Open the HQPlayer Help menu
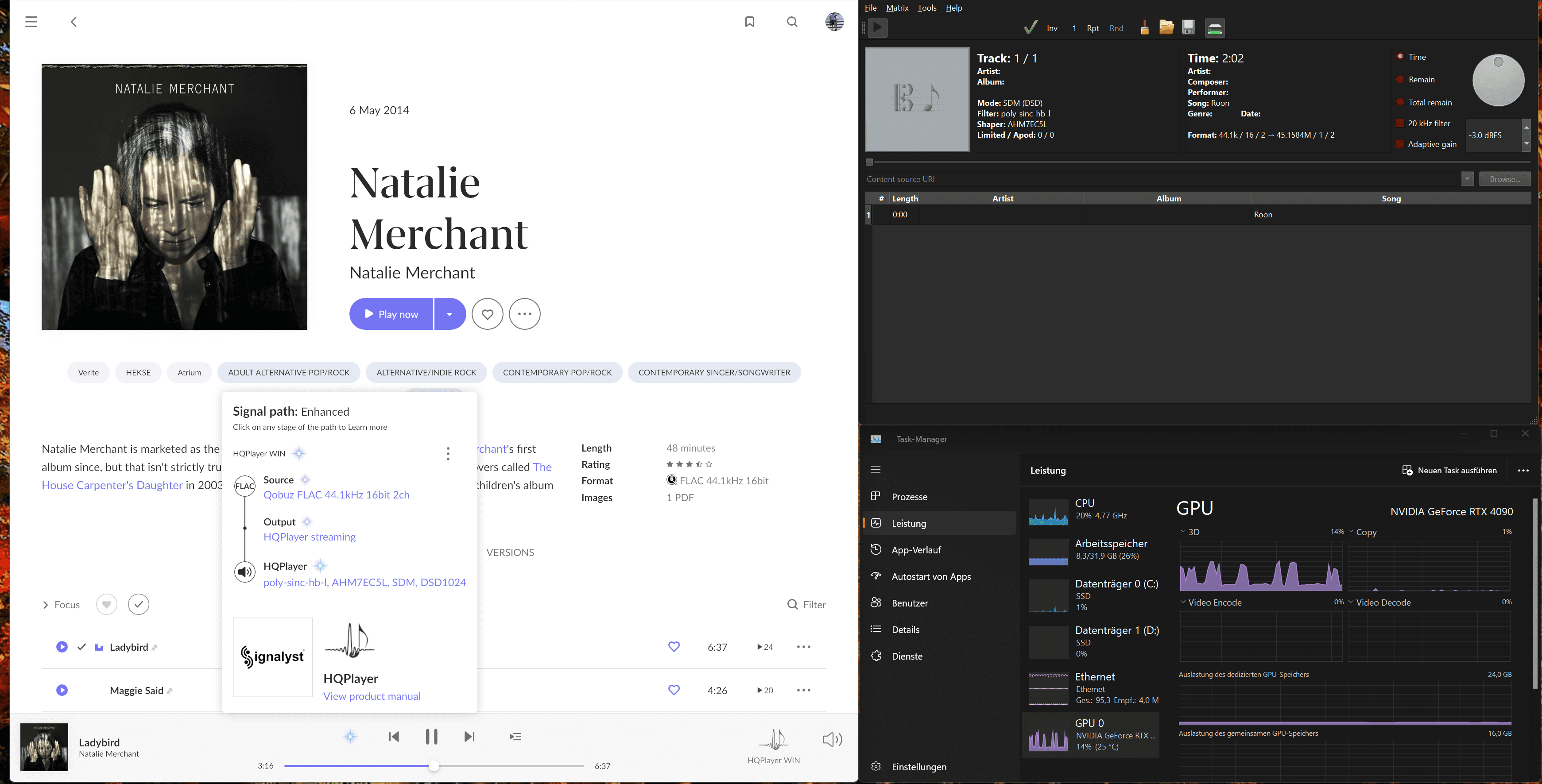Screen dimensions: 1542x784 tap(953, 8)
